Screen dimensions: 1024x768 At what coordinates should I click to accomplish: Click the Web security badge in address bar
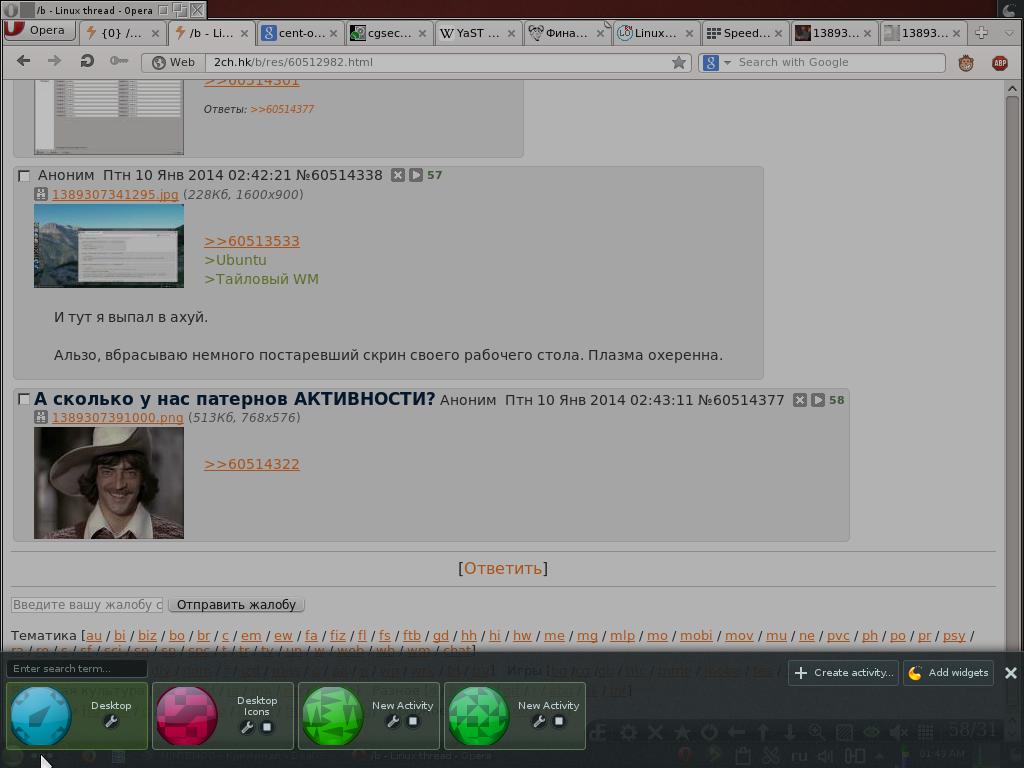click(x=174, y=62)
